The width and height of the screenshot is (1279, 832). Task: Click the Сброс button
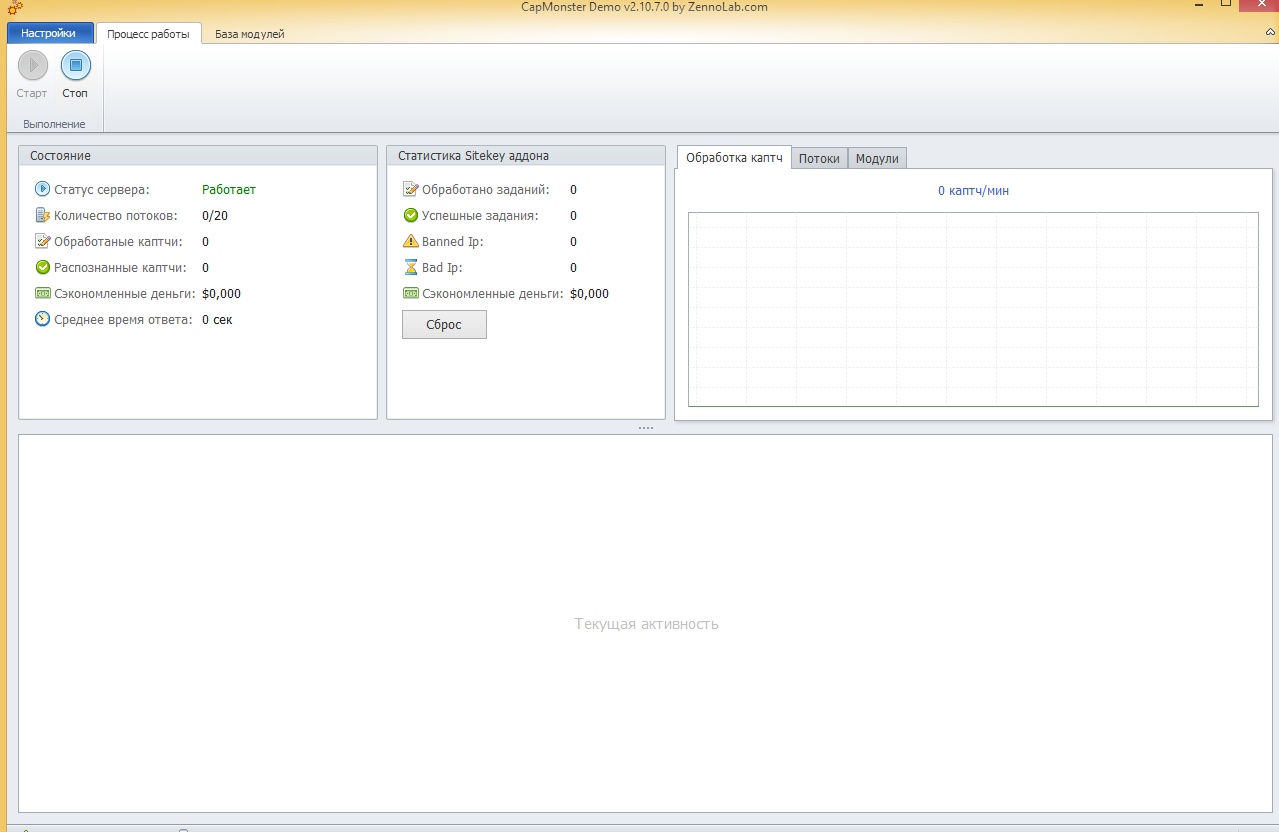tap(444, 325)
